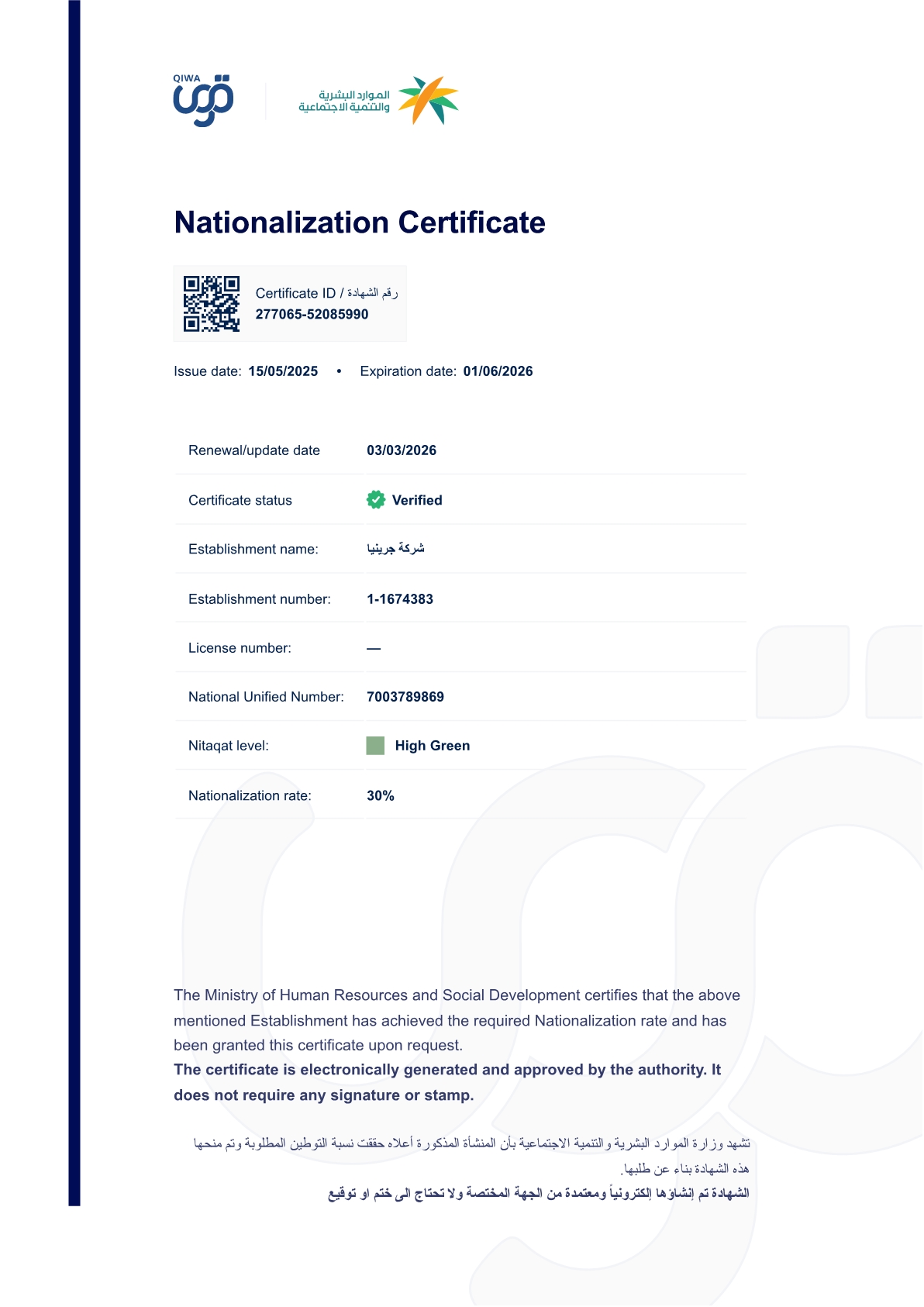
Task: Click the renewal date 03/03/2026
Action: click(402, 450)
